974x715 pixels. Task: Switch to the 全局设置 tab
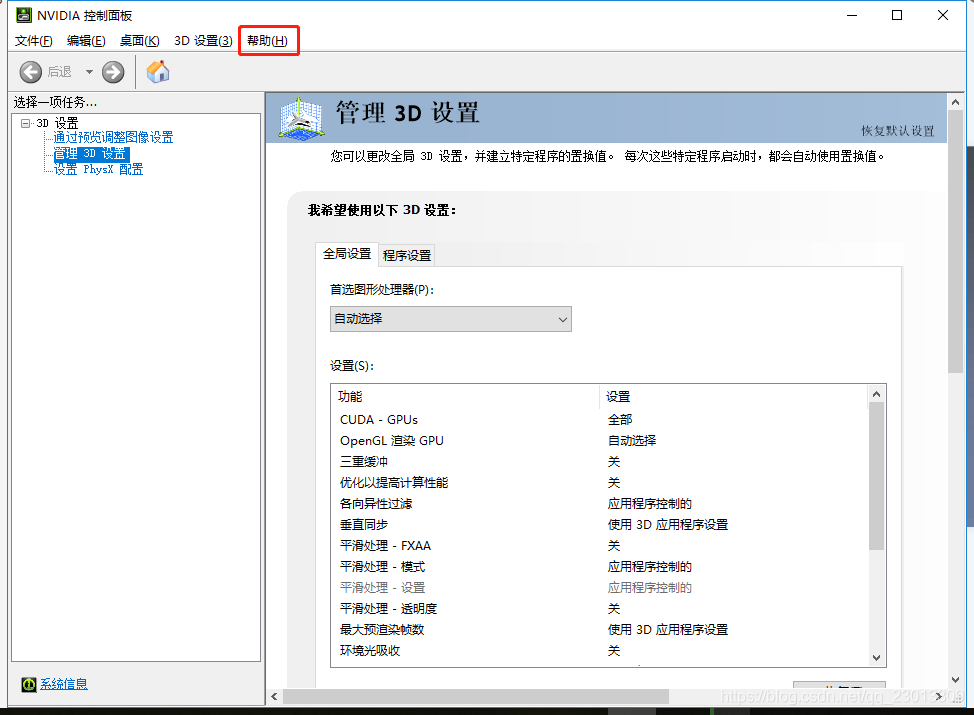click(x=347, y=253)
